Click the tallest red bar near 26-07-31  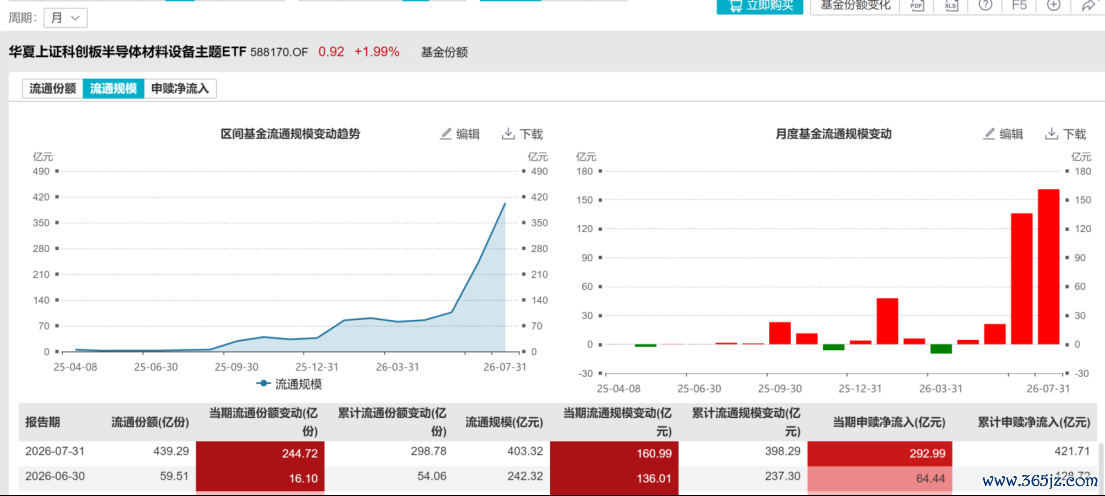pyautogui.click(x=1049, y=266)
